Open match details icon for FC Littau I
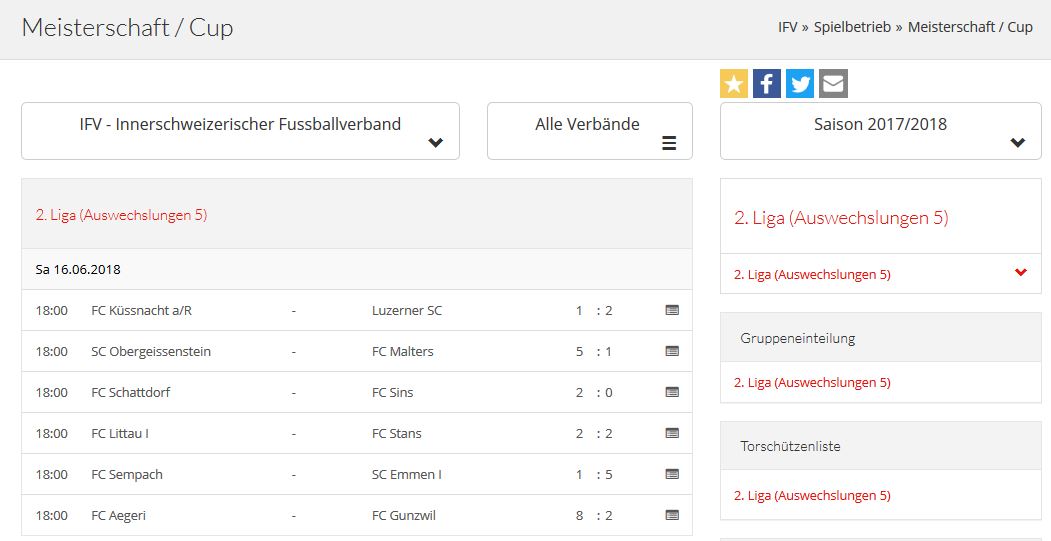The height and width of the screenshot is (541, 1051). tap(672, 433)
